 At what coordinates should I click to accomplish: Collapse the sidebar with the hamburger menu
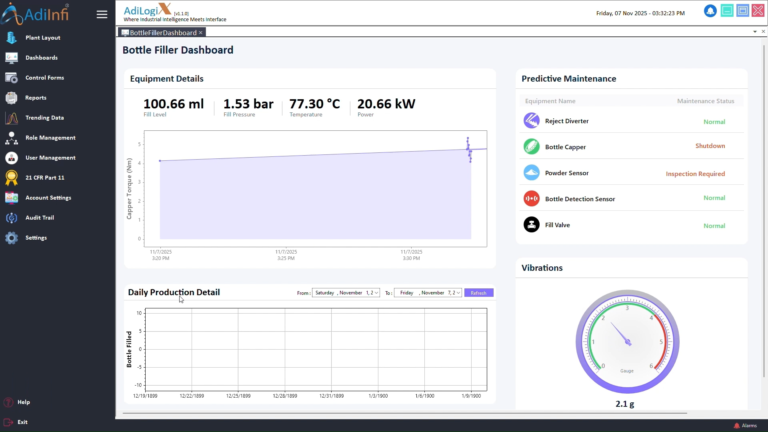(101, 14)
